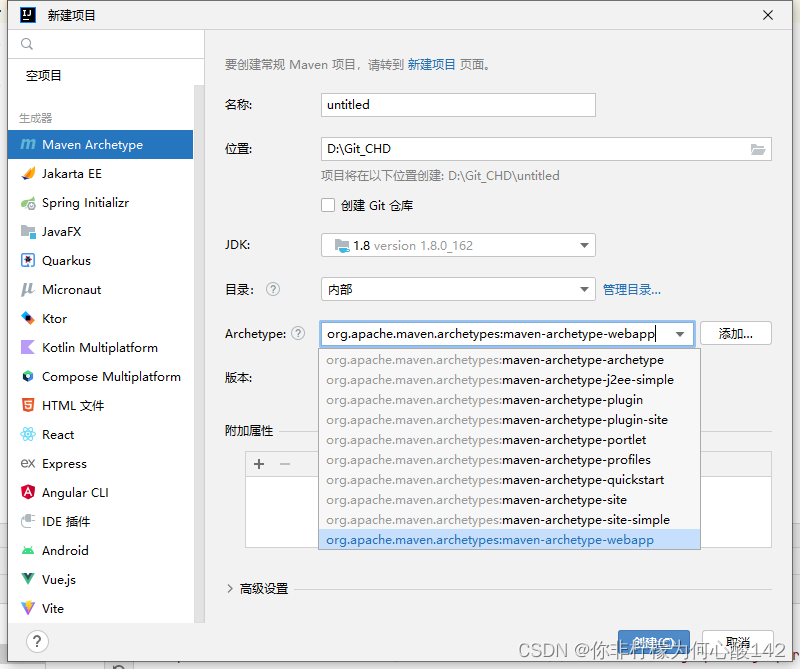Select Maven Archetype generator icon

click(x=28, y=144)
